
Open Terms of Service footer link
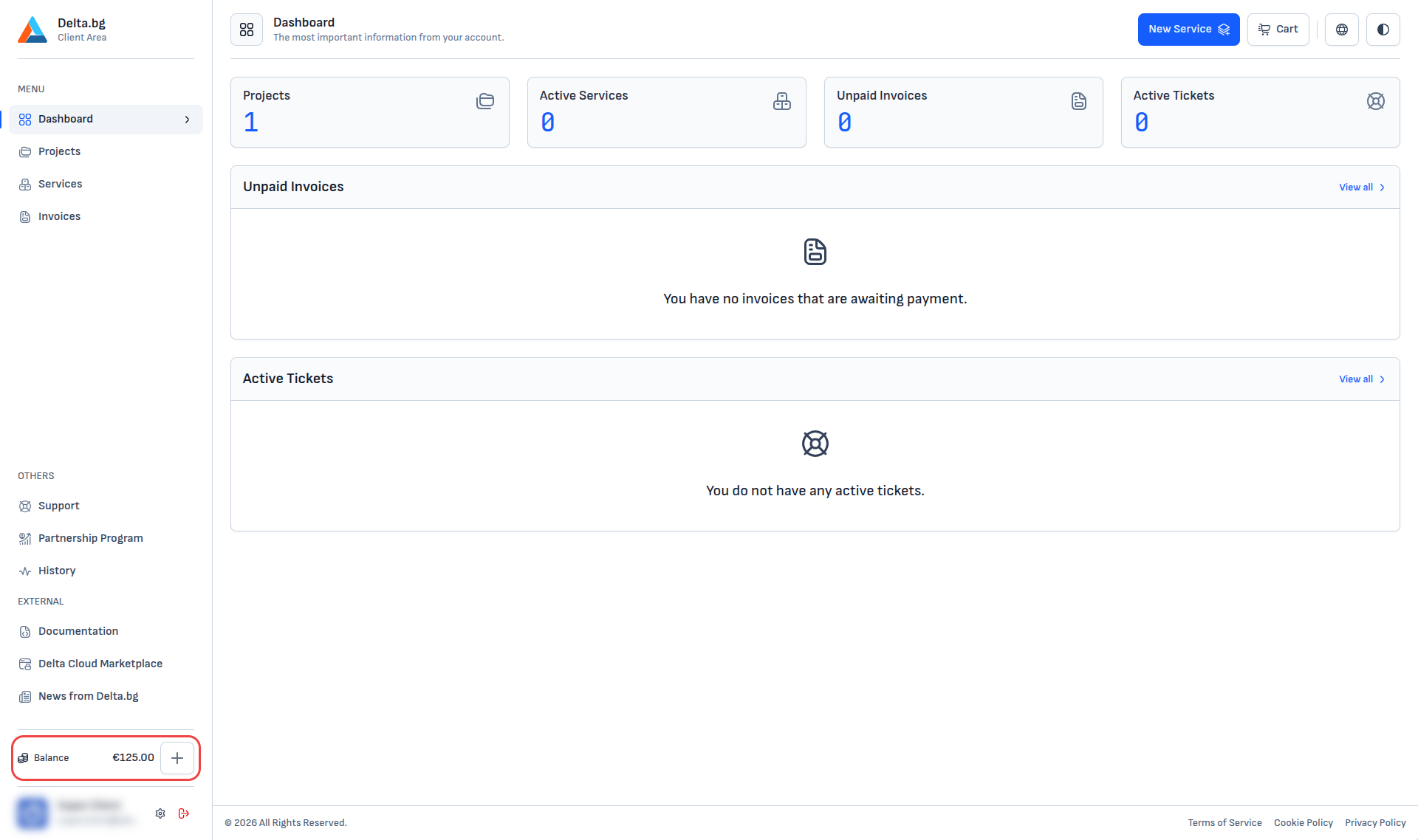pos(1225,823)
